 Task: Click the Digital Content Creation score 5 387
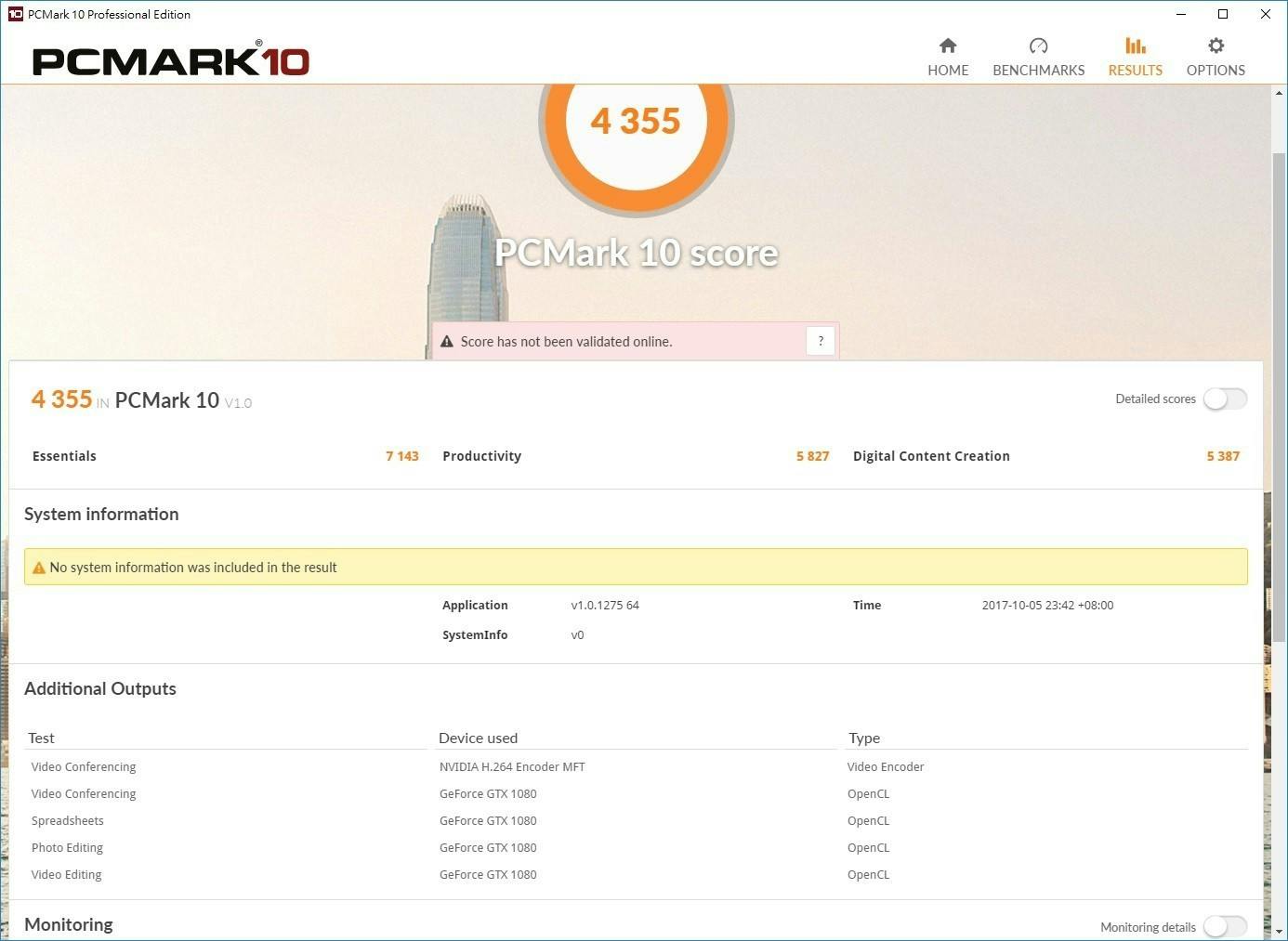point(1223,456)
